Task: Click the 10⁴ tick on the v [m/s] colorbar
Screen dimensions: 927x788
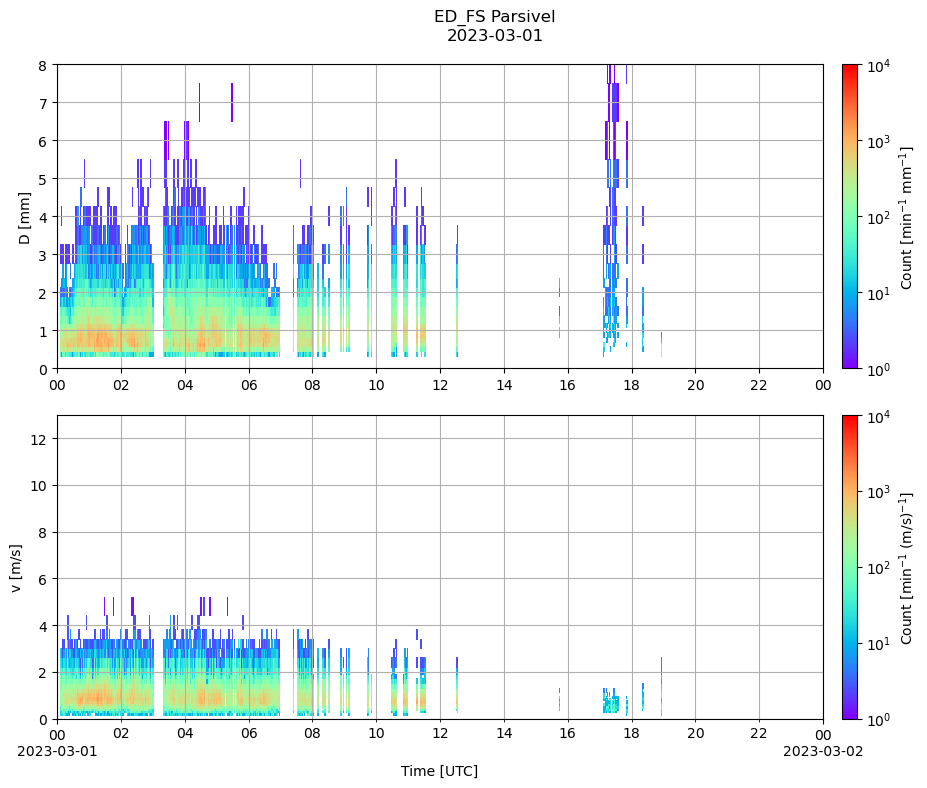Action: coord(879,416)
